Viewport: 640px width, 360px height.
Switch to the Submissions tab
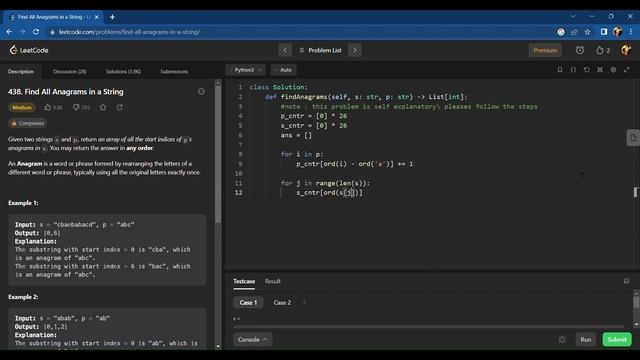[174, 71]
